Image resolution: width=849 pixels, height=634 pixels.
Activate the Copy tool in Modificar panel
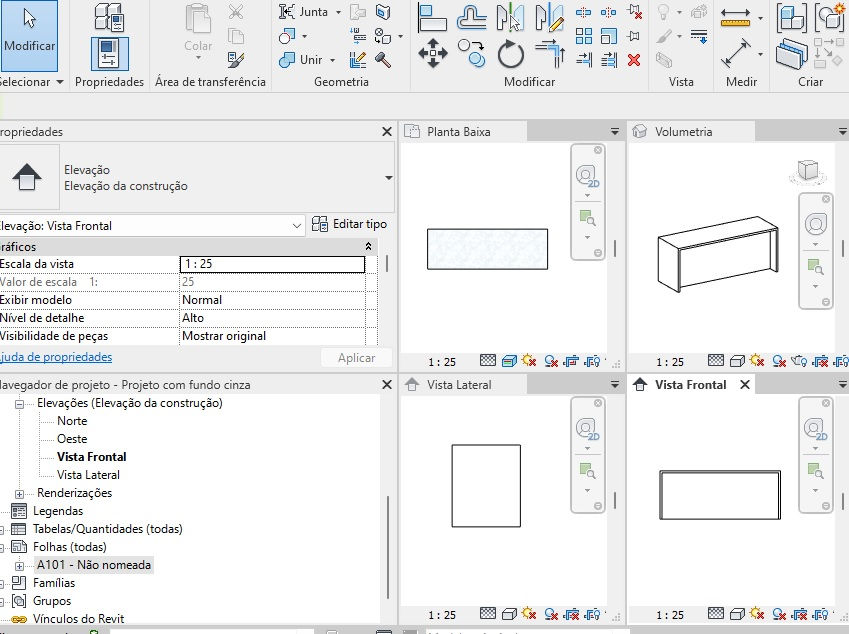pos(471,54)
